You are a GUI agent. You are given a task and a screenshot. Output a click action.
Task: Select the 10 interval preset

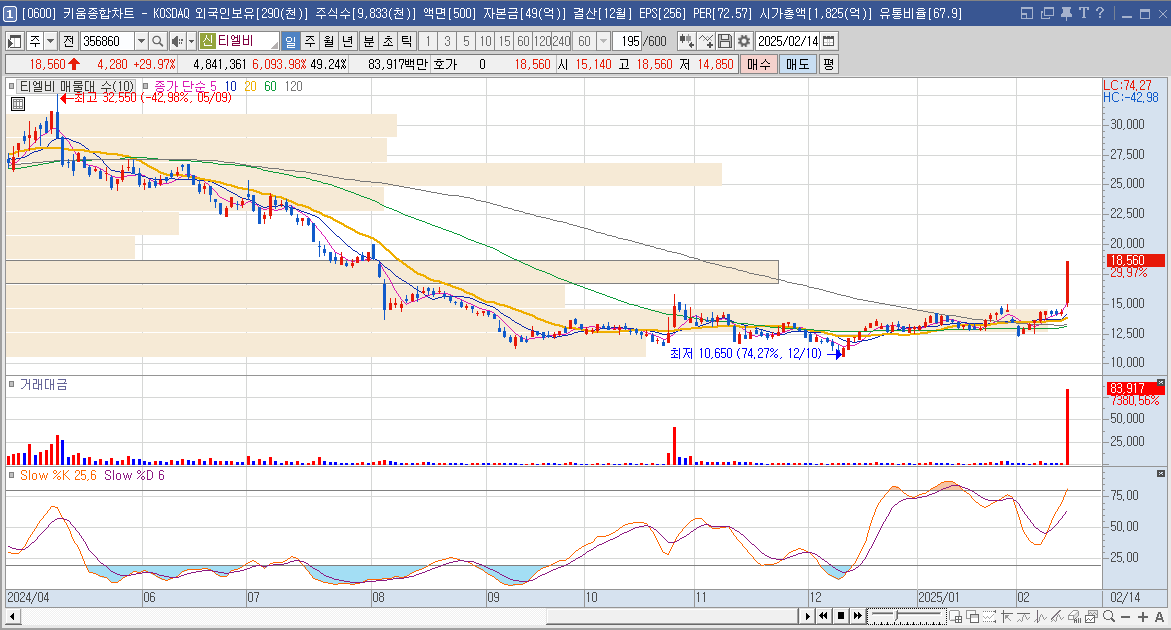tap(485, 41)
